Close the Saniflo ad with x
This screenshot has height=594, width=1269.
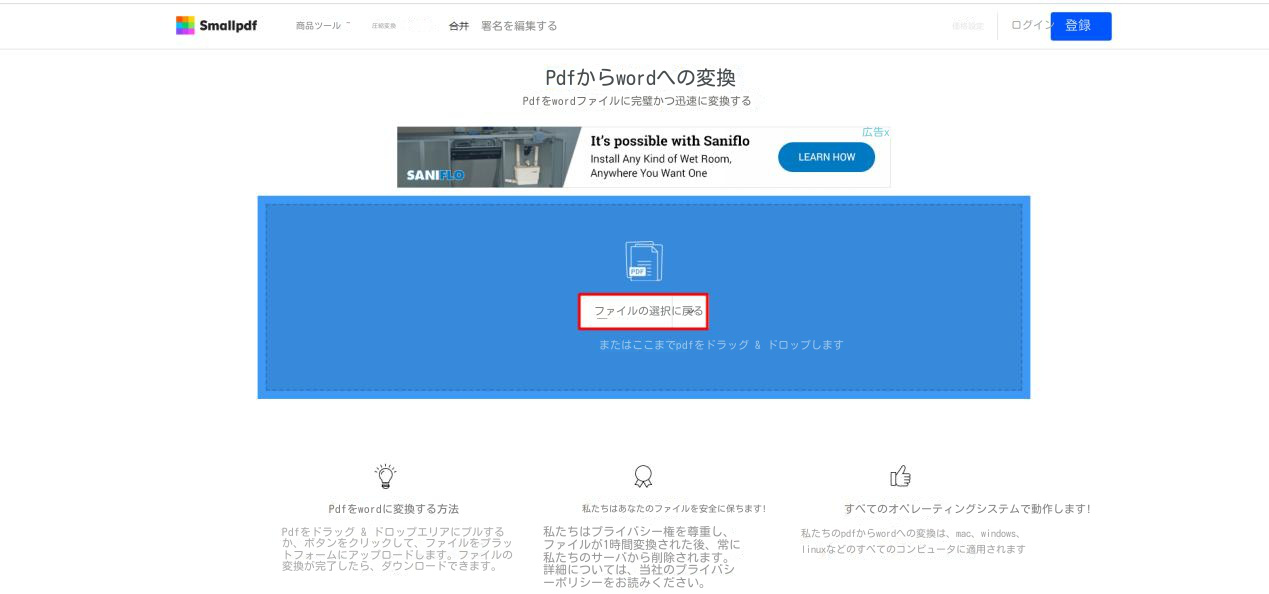pyautogui.click(x=886, y=133)
